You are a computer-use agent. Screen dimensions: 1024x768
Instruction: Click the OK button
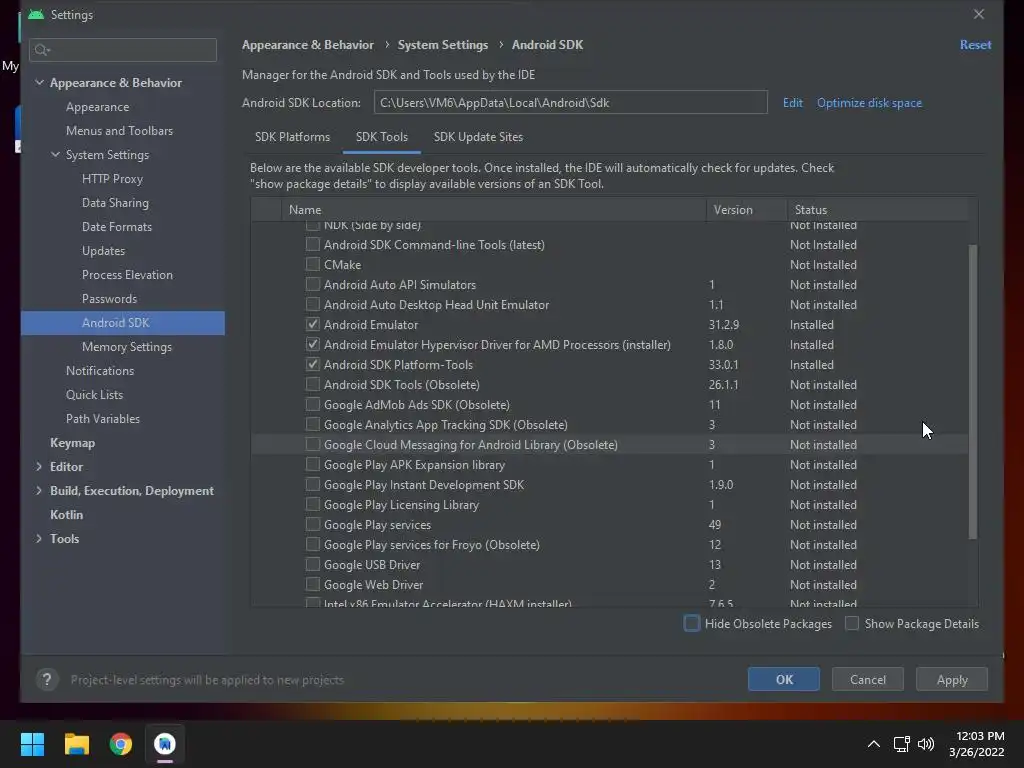[784, 679]
